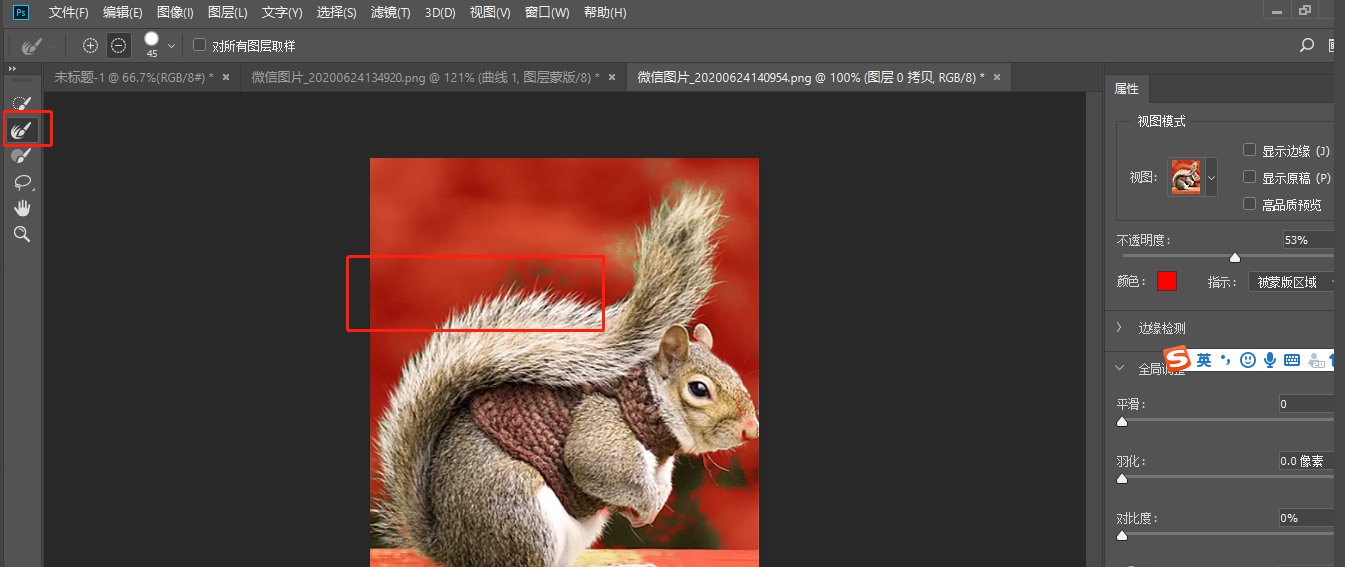Open the 文字(Y) menu
The width and height of the screenshot is (1345, 567).
point(281,13)
